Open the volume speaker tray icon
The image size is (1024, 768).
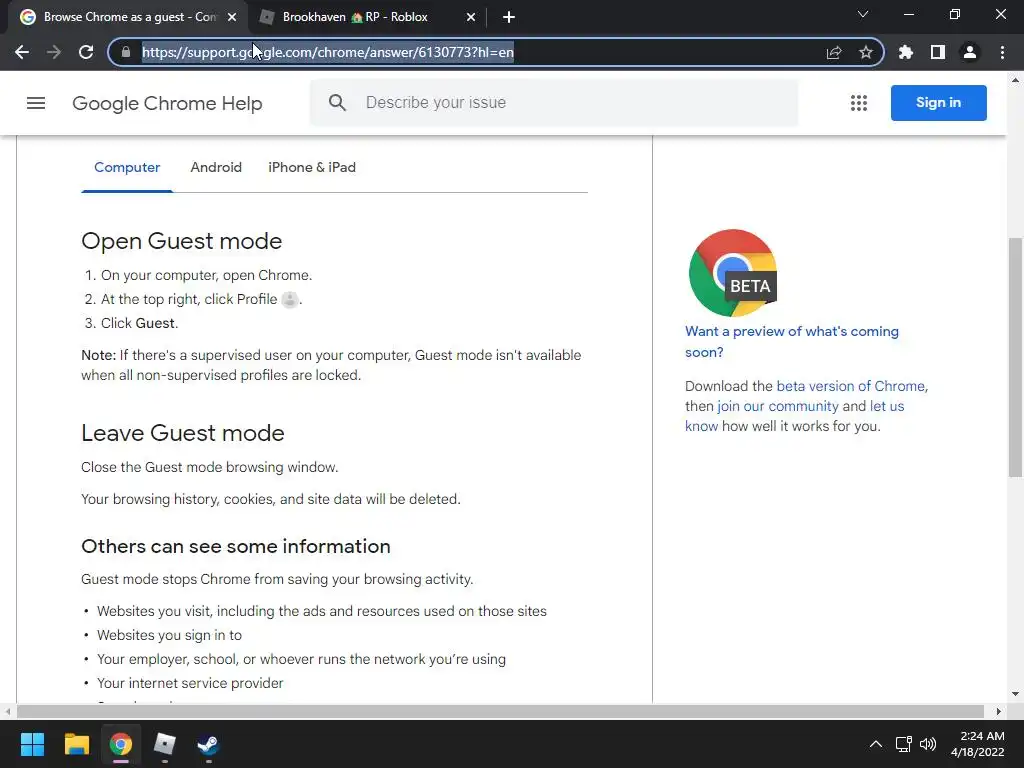(928, 744)
